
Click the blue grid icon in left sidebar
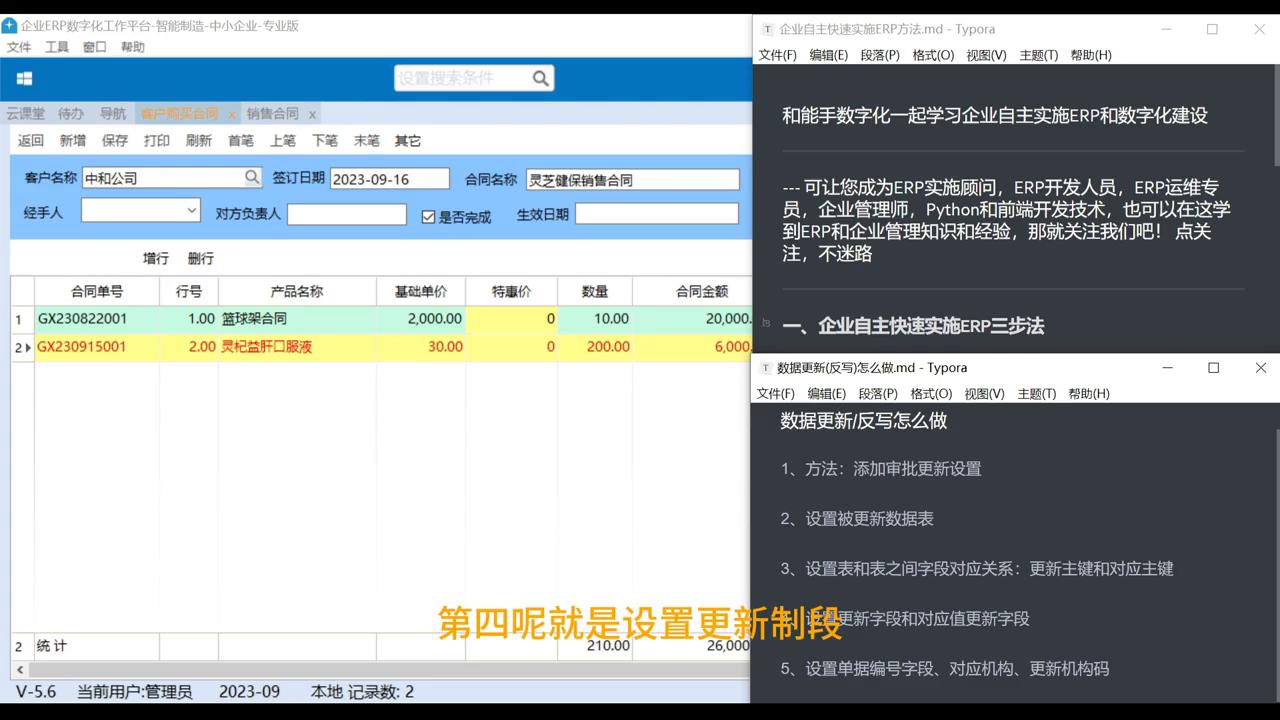[x=22, y=78]
